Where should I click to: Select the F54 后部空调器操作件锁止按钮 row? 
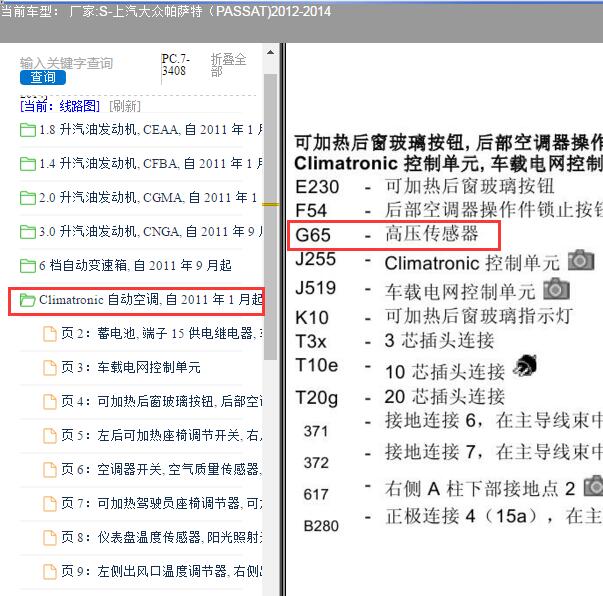coord(449,210)
